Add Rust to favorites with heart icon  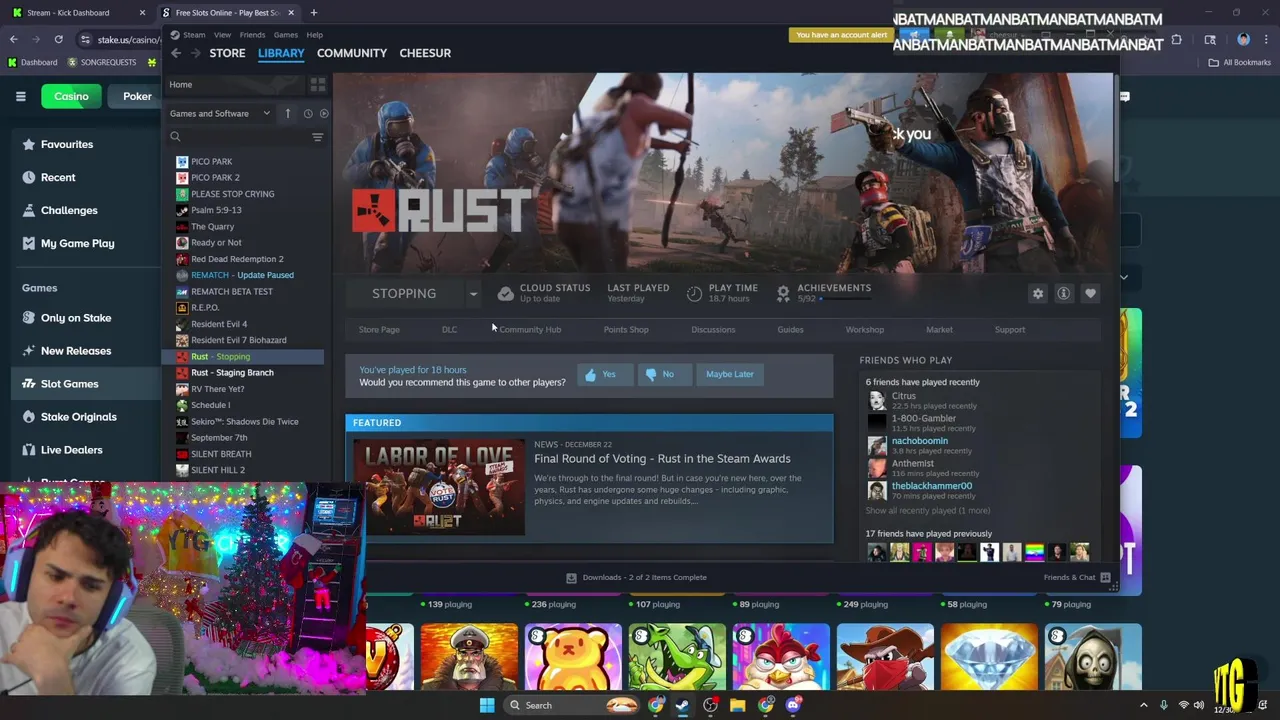pos(1090,293)
